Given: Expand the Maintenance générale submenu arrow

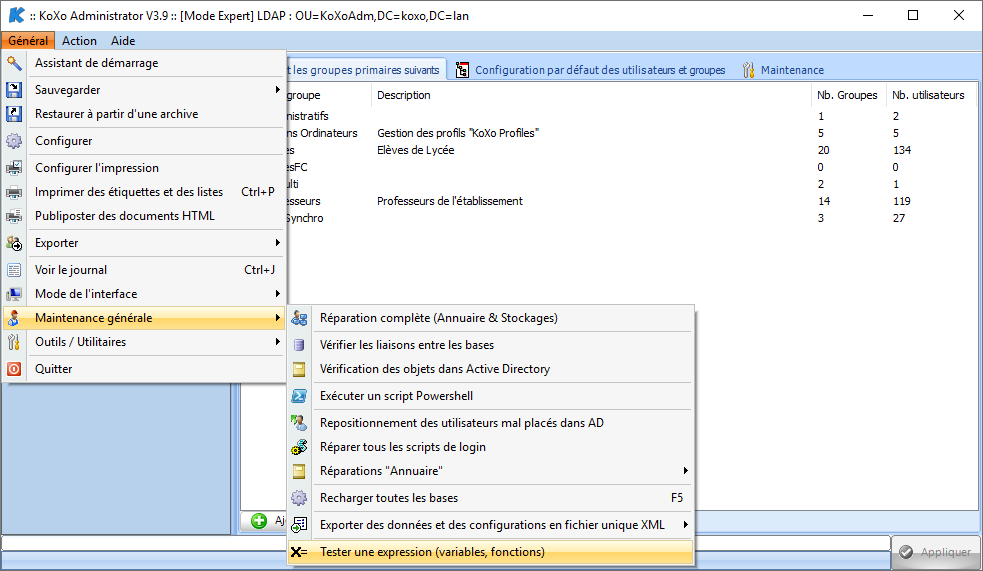Looking at the screenshot, I should point(277,318).
